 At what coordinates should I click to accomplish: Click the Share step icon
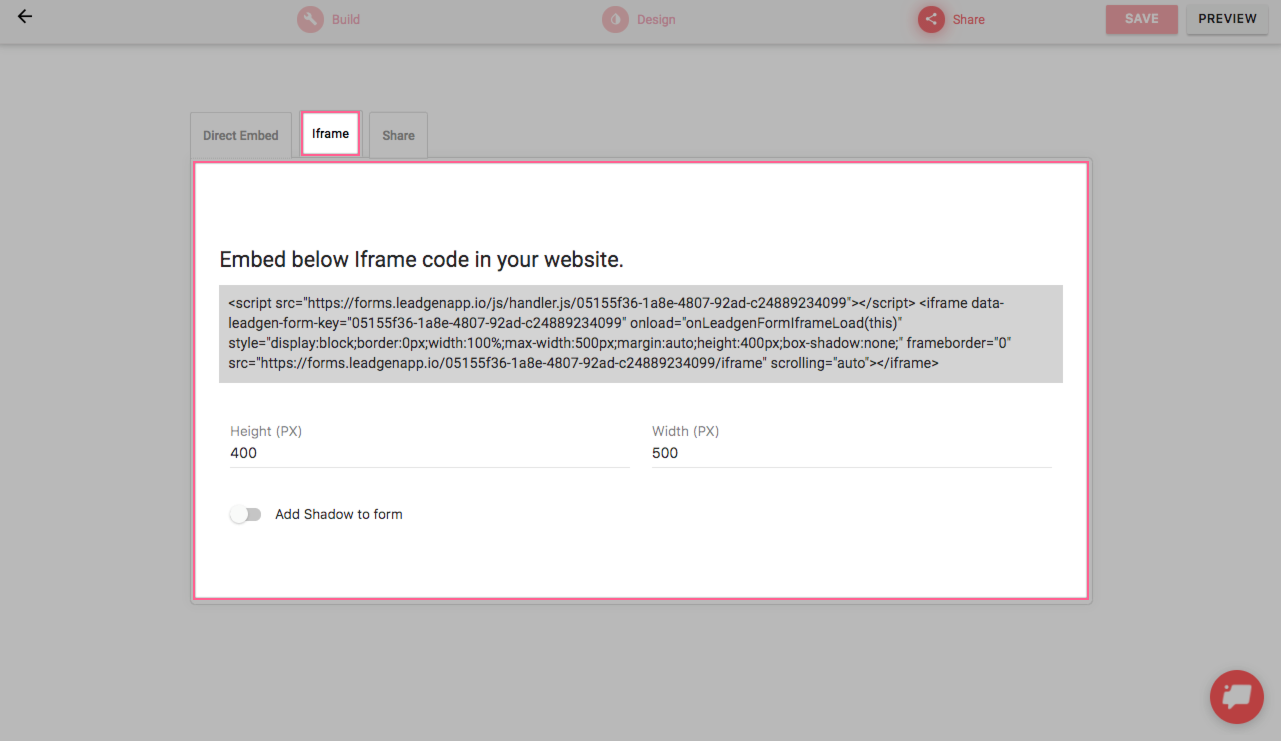tap(931, 19)
